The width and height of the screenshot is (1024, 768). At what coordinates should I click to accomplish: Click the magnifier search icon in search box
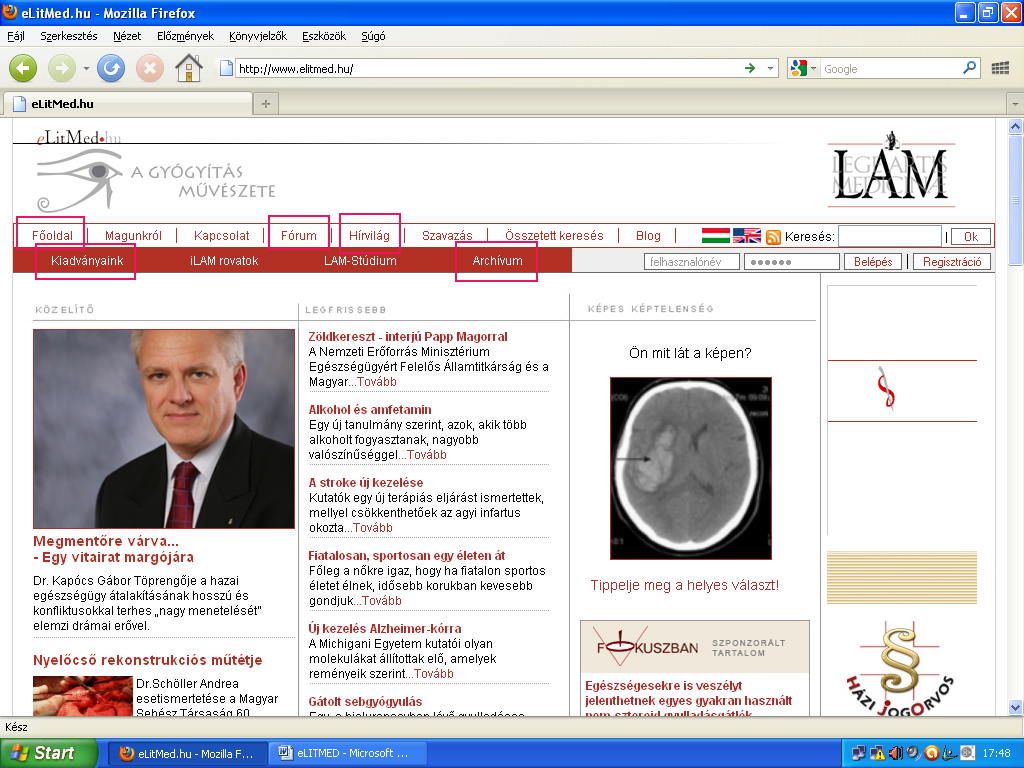tap(970, 67)
